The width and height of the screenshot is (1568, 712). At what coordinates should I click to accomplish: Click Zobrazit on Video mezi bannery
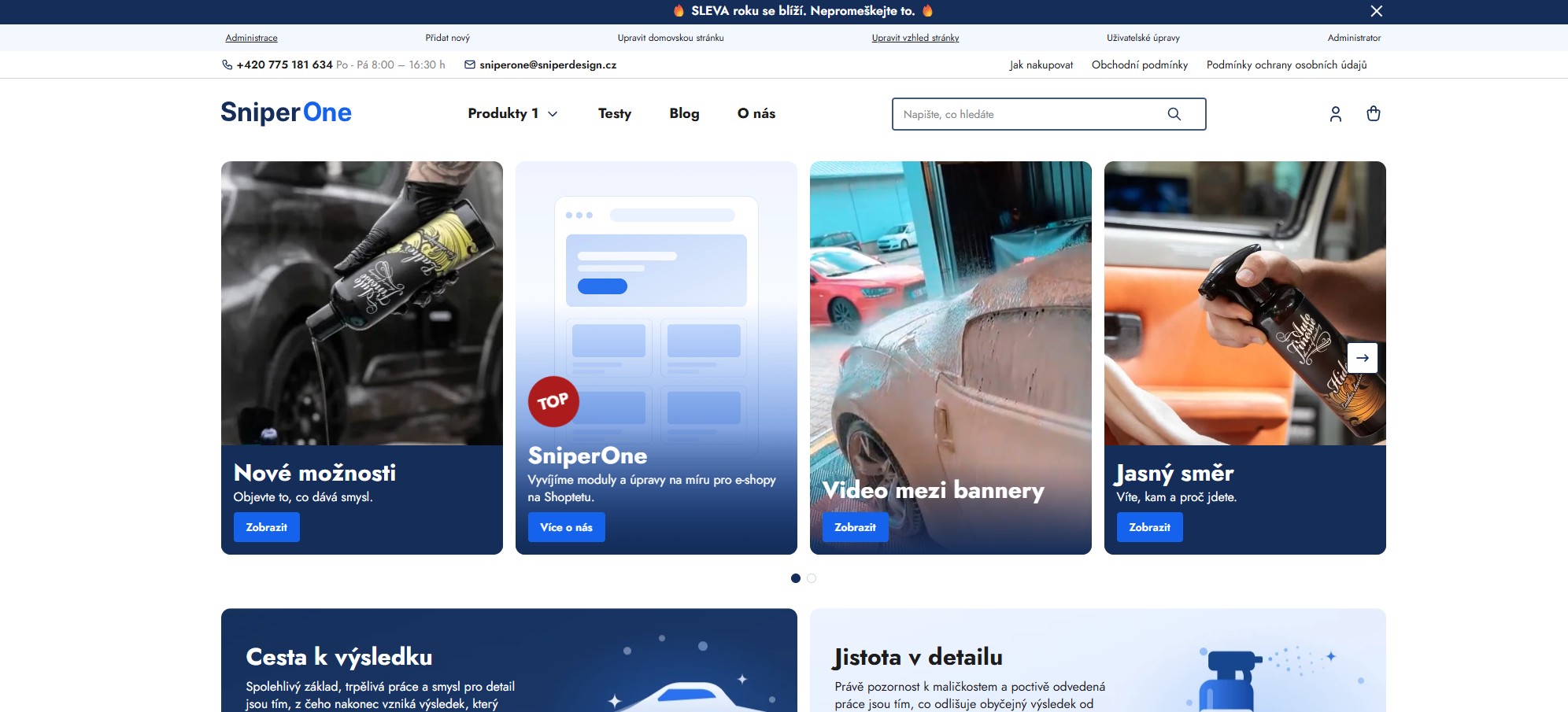856,527
